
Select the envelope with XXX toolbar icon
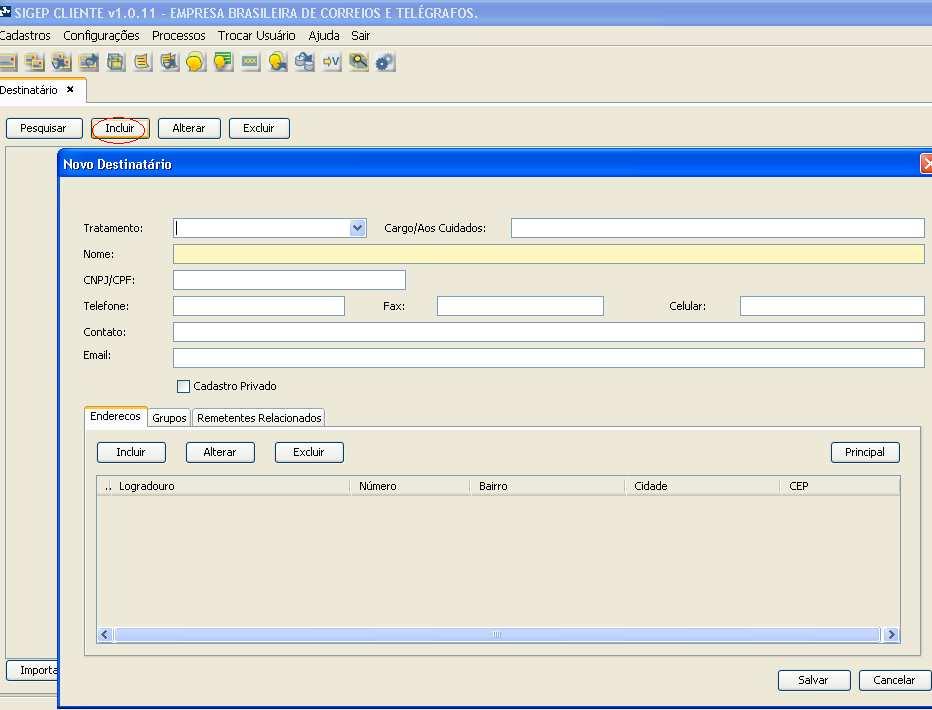tap(250, 61)
